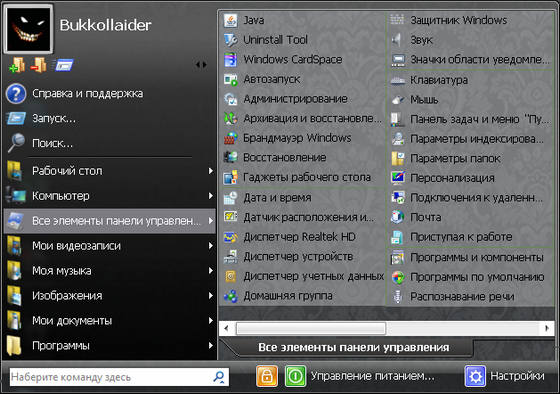Expand Изображения submenu arrow

211,296
